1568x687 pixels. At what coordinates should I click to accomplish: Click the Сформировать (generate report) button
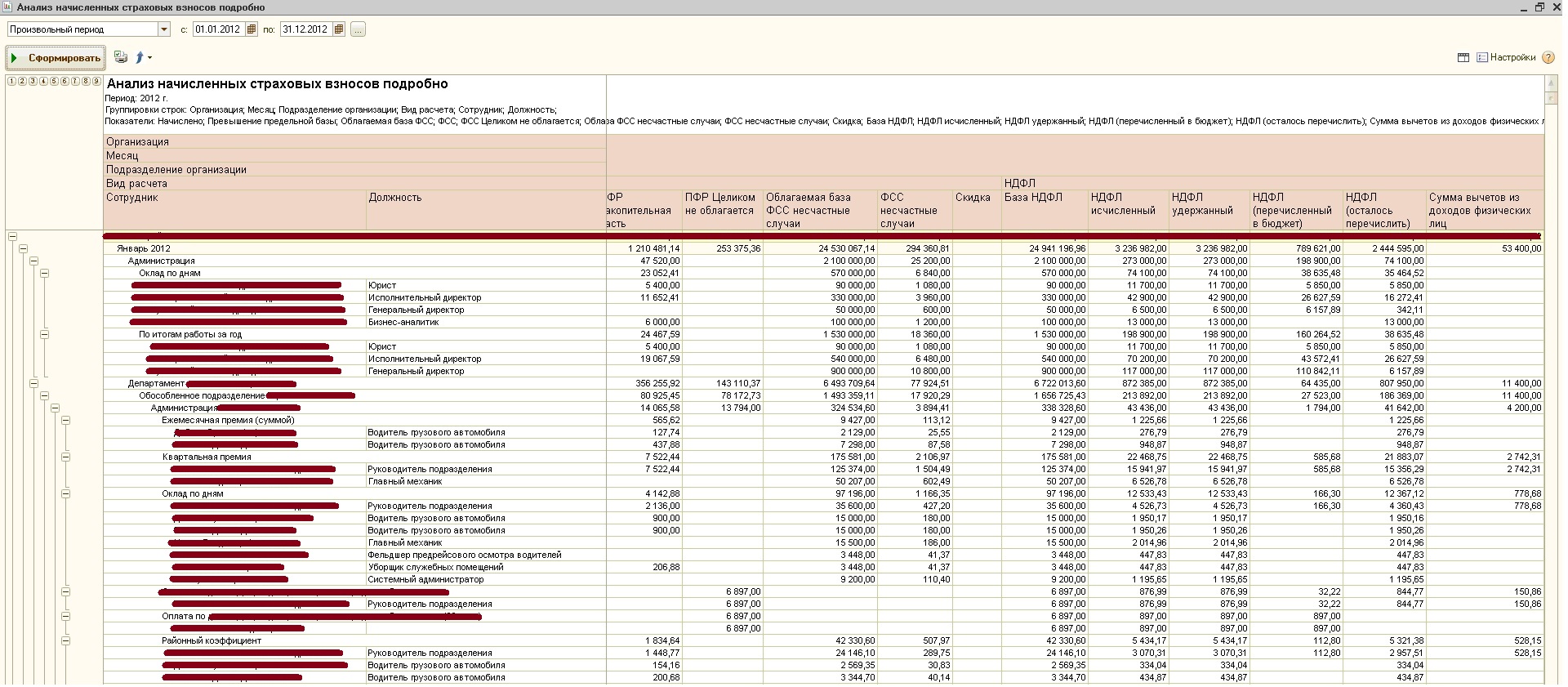[56, 58]
